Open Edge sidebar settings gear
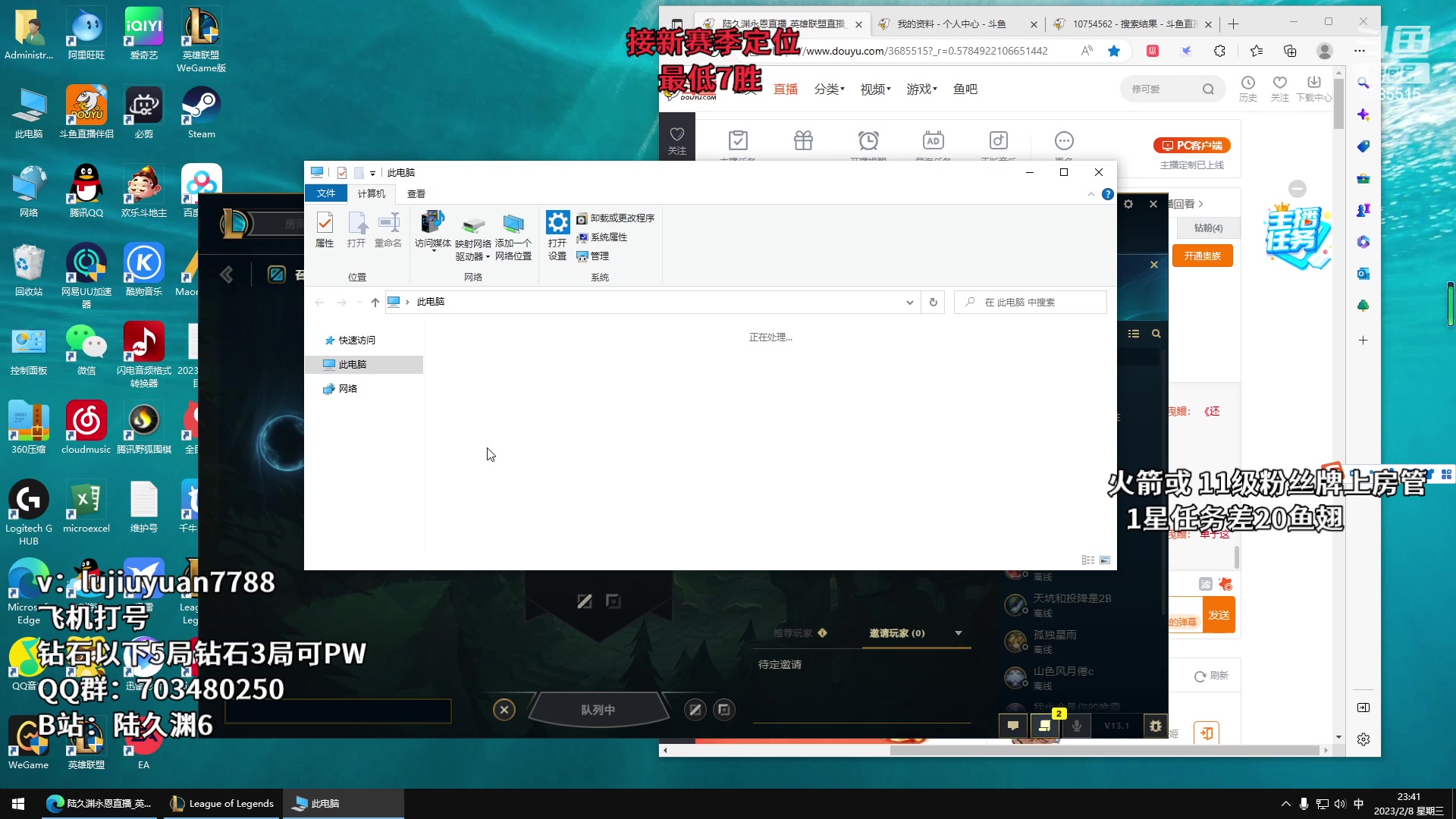The width and height of the screenshot is (1456, 819). point(1363,739)
